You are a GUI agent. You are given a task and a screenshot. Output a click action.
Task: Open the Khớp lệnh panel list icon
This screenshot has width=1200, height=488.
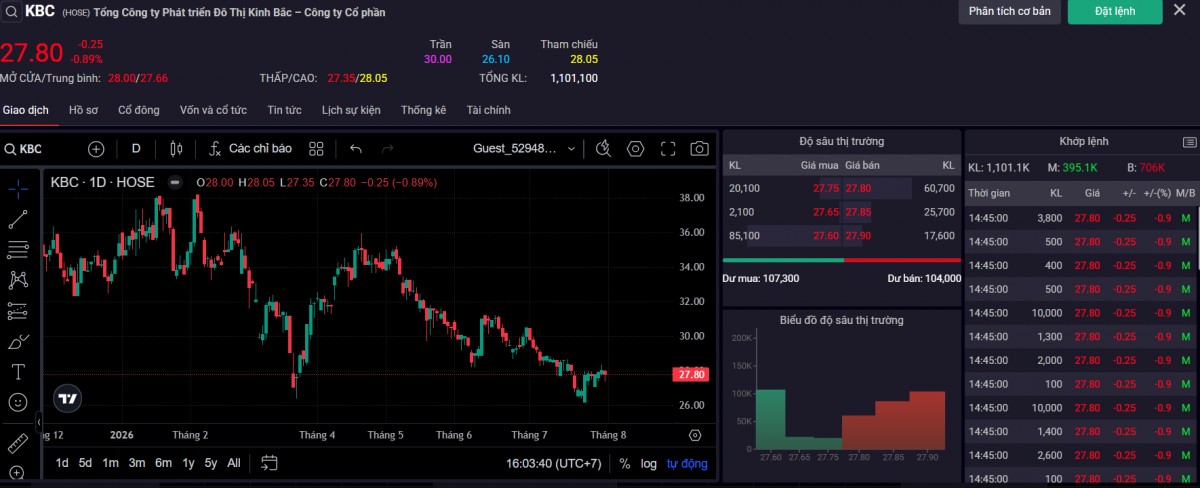pyautogui.click(x=1189, y=142)
